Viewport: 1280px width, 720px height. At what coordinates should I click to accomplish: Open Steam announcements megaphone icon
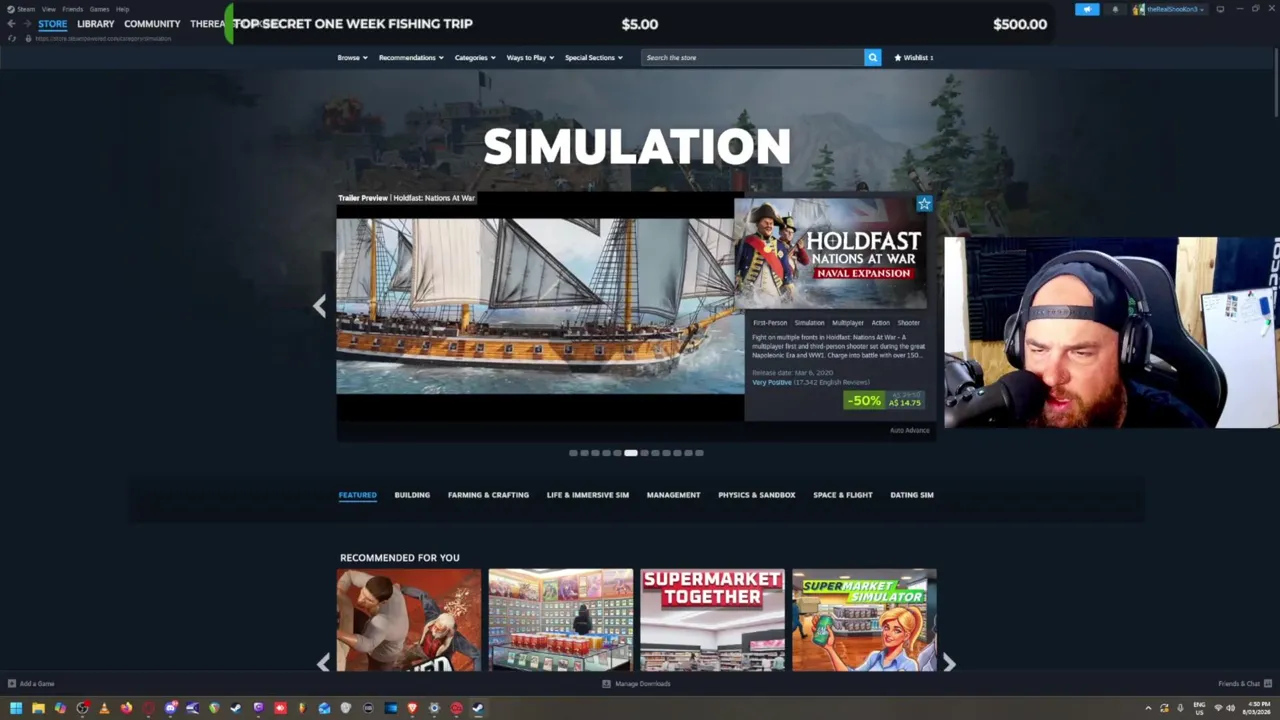pos(1087,9)
